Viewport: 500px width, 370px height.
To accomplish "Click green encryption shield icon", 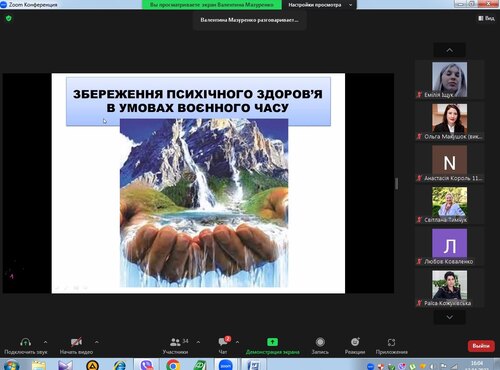I will point(9,18).
